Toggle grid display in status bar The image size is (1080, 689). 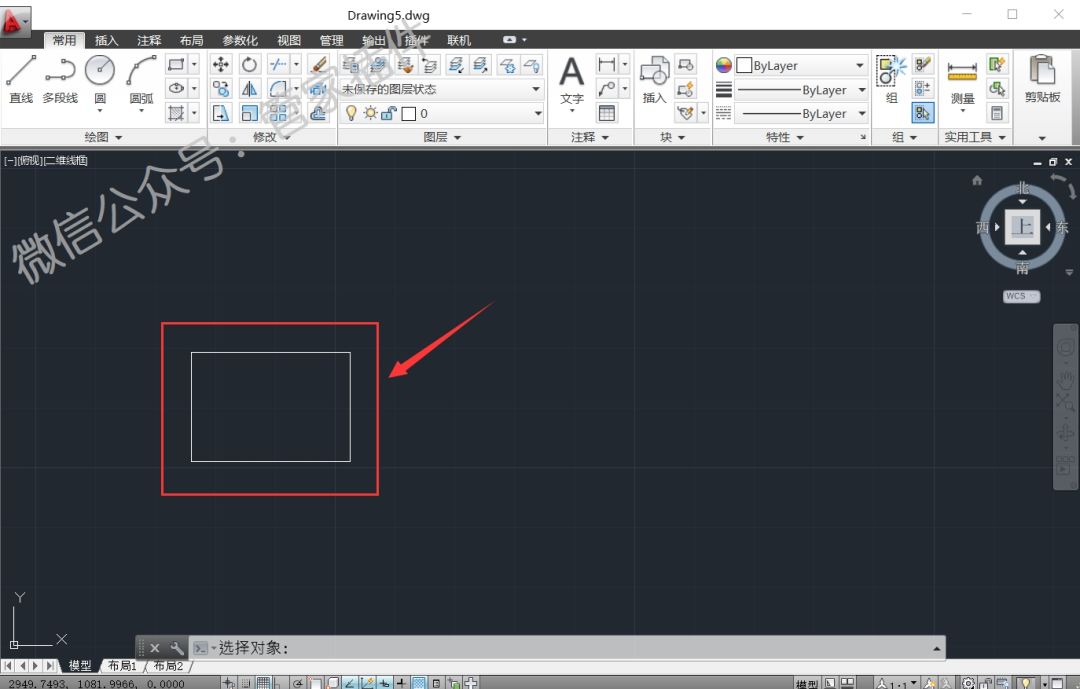(263, 683)
